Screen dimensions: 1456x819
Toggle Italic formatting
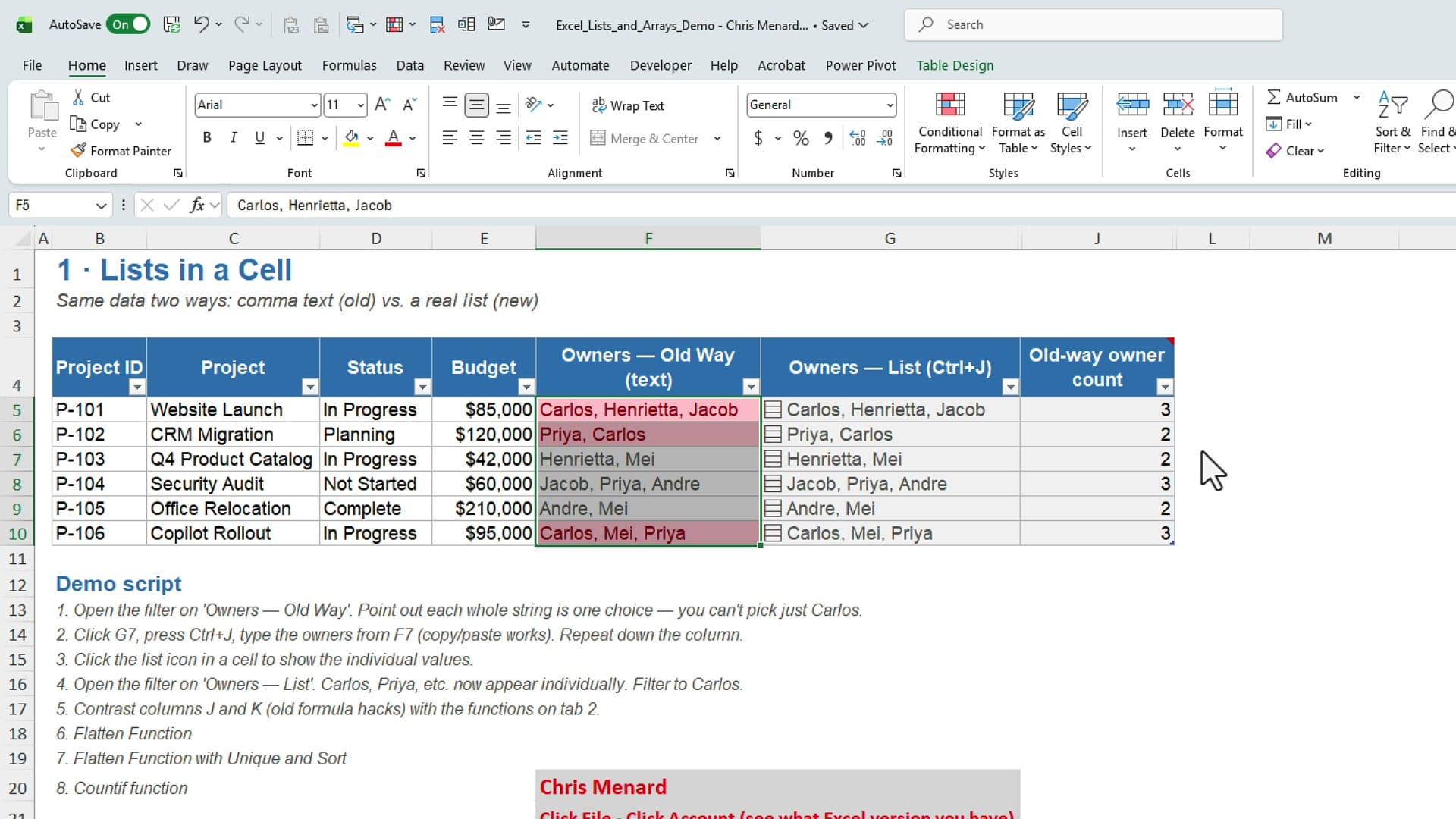pyautogui.click(x=234, y=137)
